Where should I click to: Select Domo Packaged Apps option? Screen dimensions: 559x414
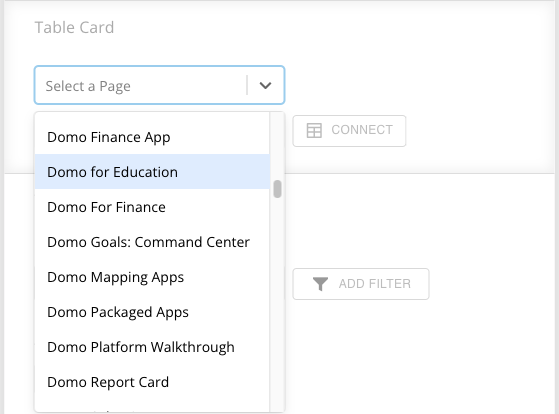(x=152, y=312)
